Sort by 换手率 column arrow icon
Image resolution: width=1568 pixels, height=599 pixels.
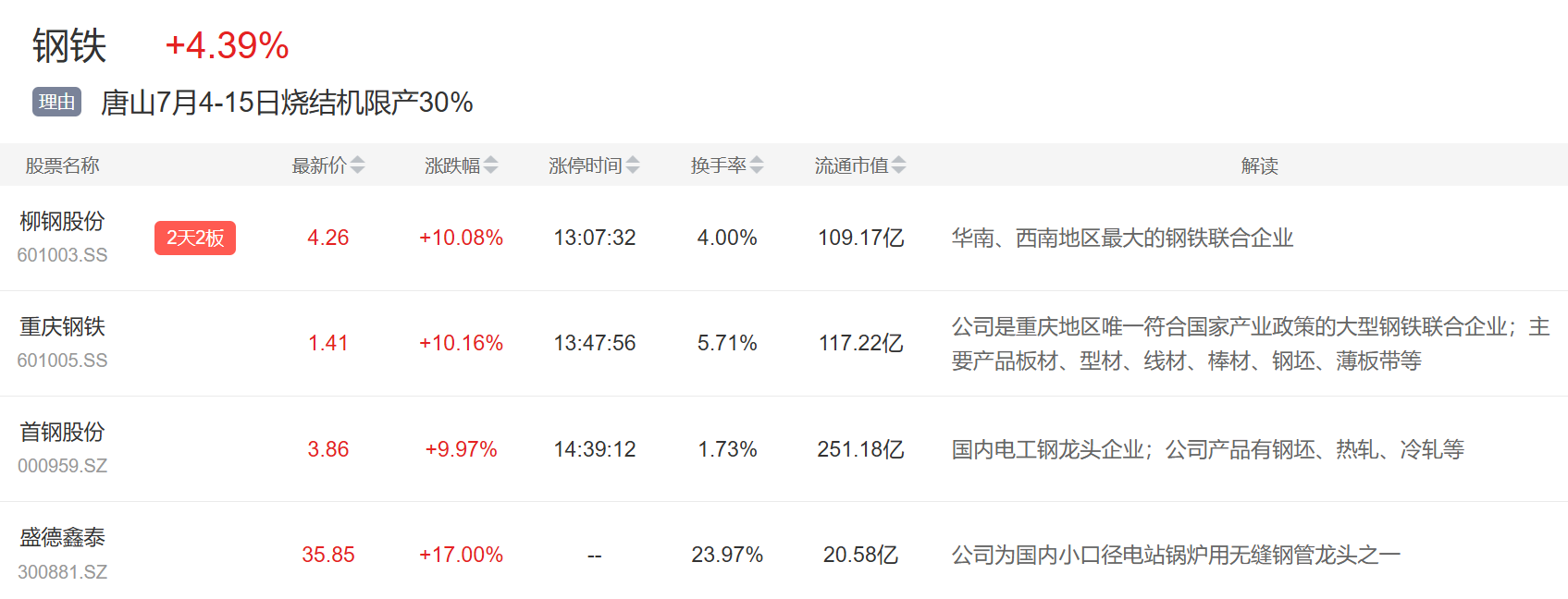757,165
